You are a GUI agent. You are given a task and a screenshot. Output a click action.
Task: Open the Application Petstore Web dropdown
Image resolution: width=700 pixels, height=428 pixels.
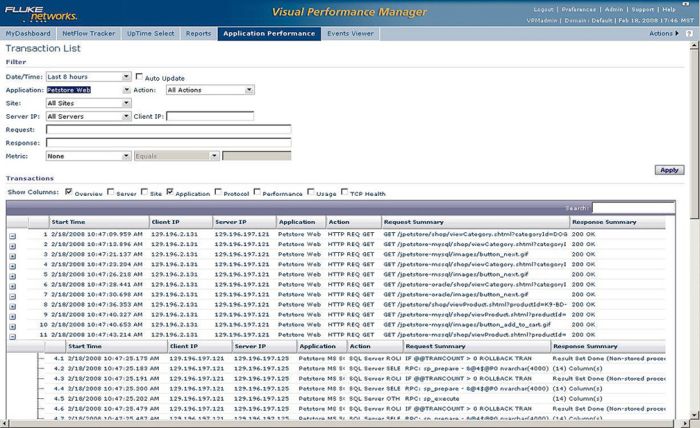(x=88, y=90)
